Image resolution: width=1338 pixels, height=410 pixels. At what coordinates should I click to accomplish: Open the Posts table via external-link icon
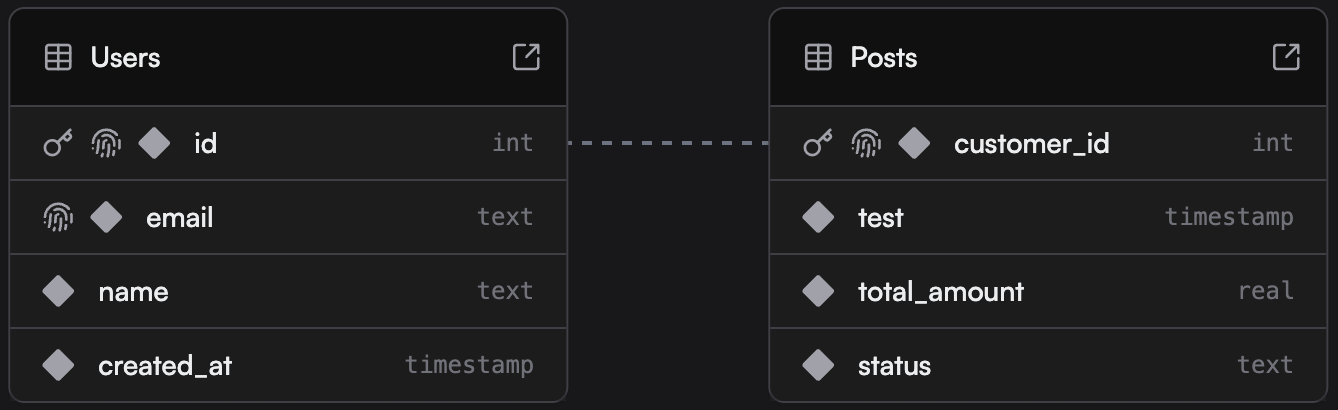[x=1286, y=57]
